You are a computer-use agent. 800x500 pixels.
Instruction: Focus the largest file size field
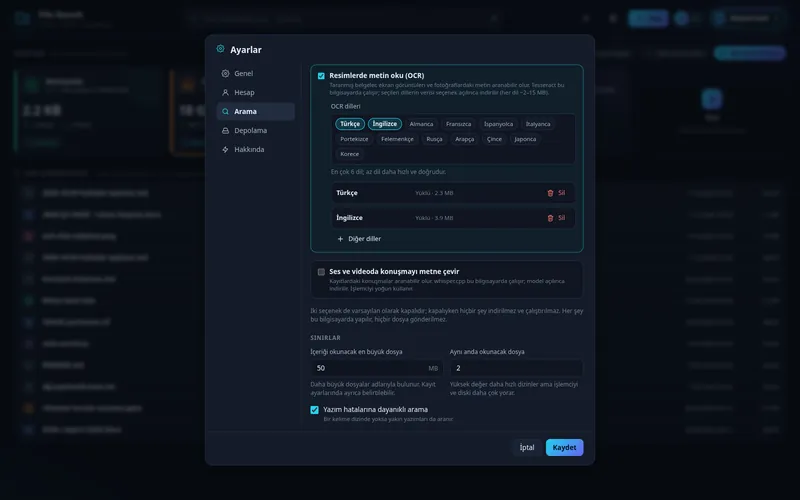(x=377, y=368)
